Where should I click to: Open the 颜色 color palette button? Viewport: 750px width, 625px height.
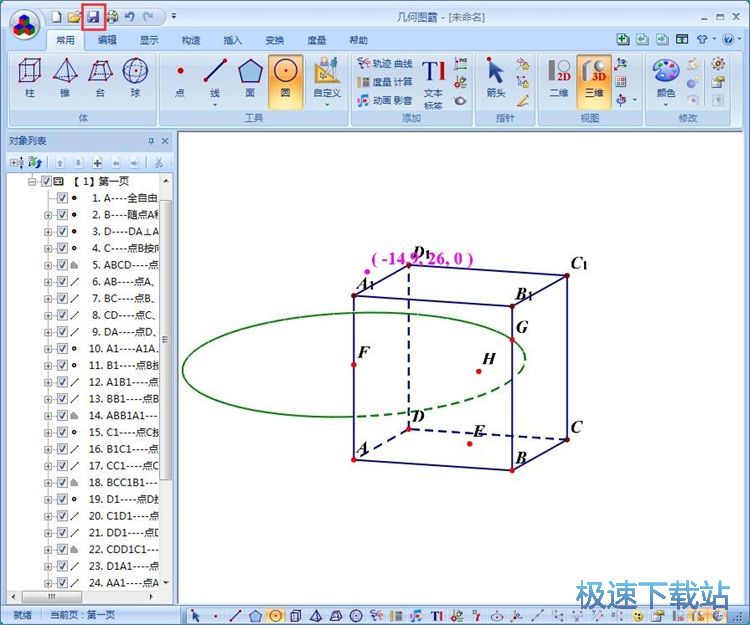point(665,80)
